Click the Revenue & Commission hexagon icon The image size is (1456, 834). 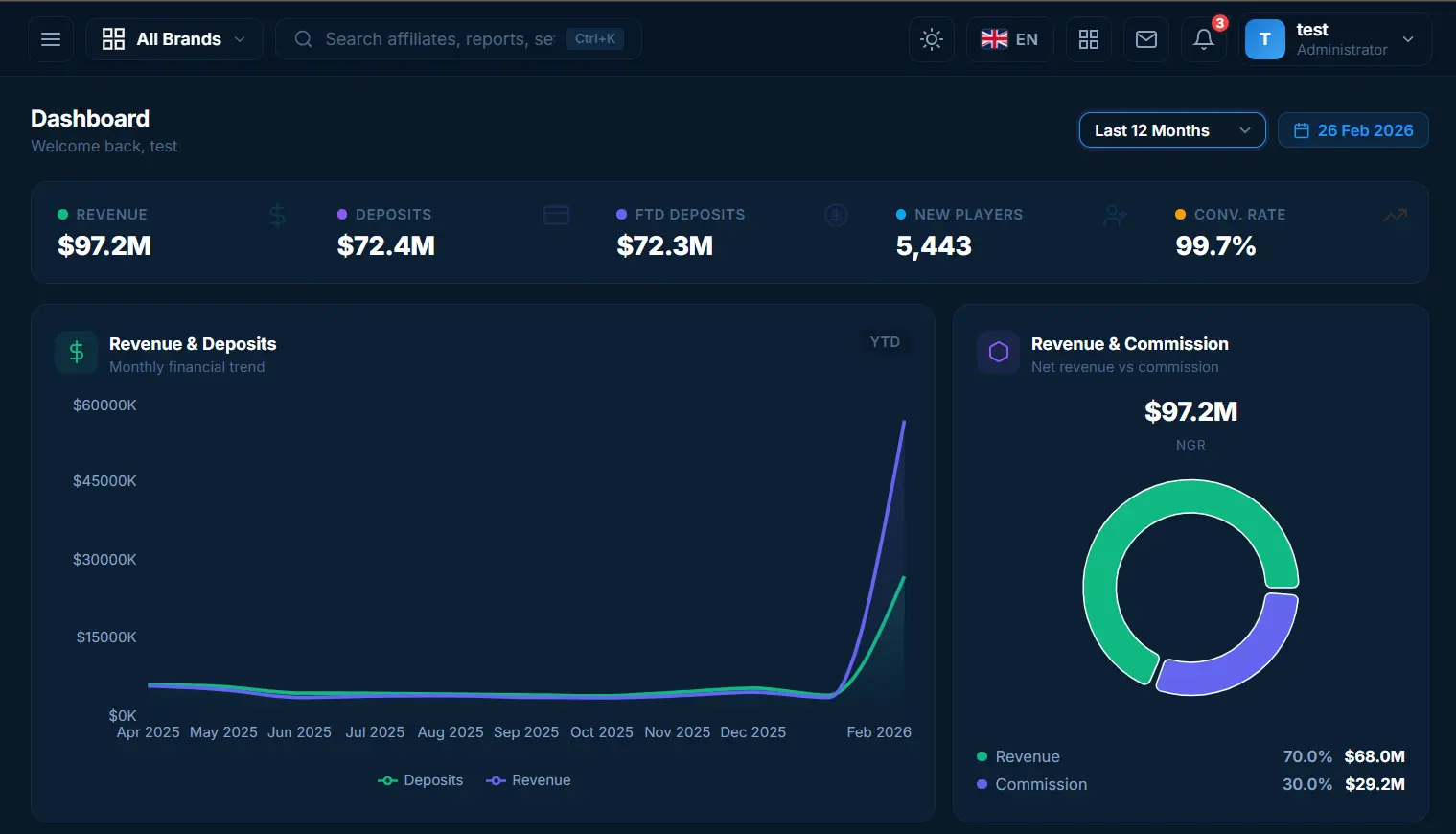[x=997, y=352]
